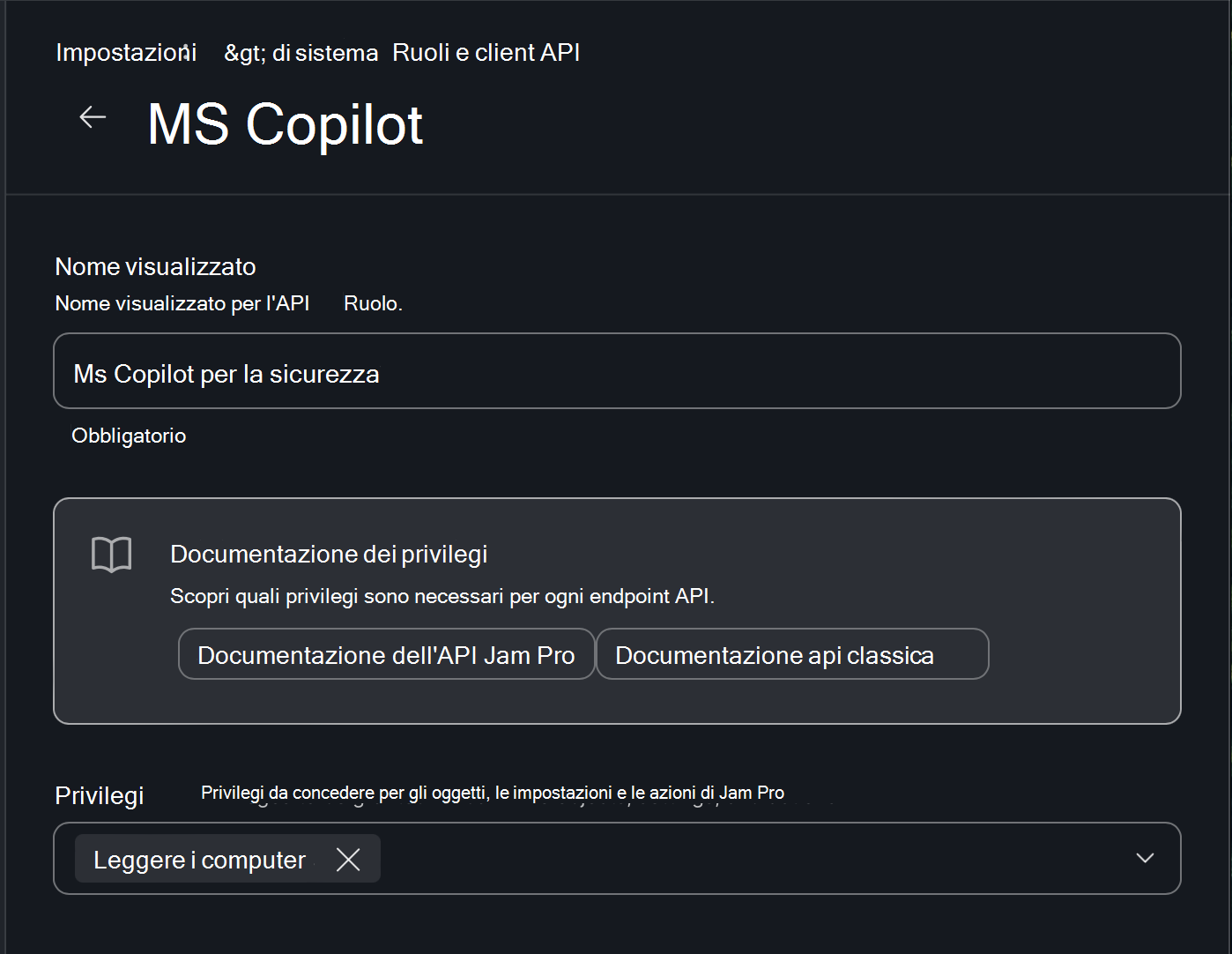The image size is (1232, 954).
Task: Click the Obbligatorio label under the name field
Action: (129, 435)
